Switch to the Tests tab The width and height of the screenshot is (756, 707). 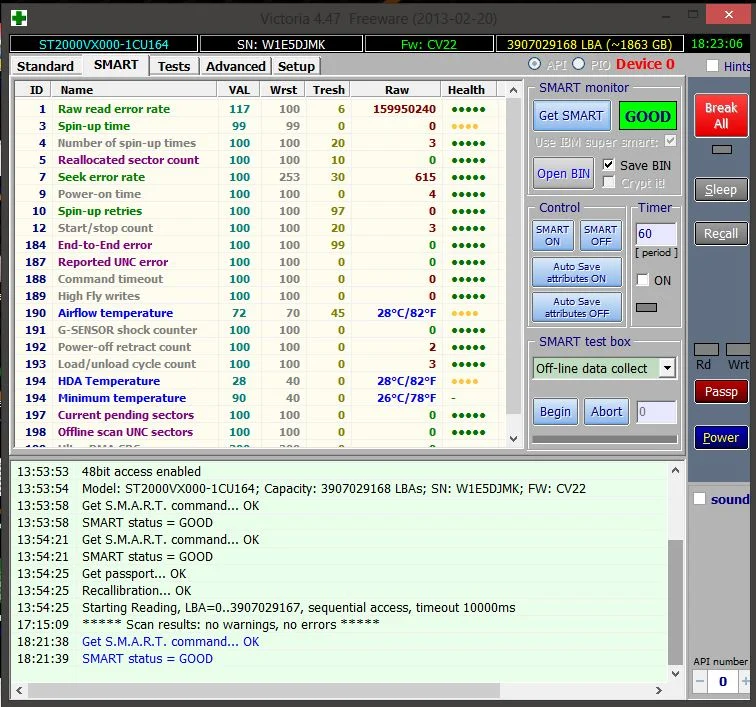click(173, 66)
